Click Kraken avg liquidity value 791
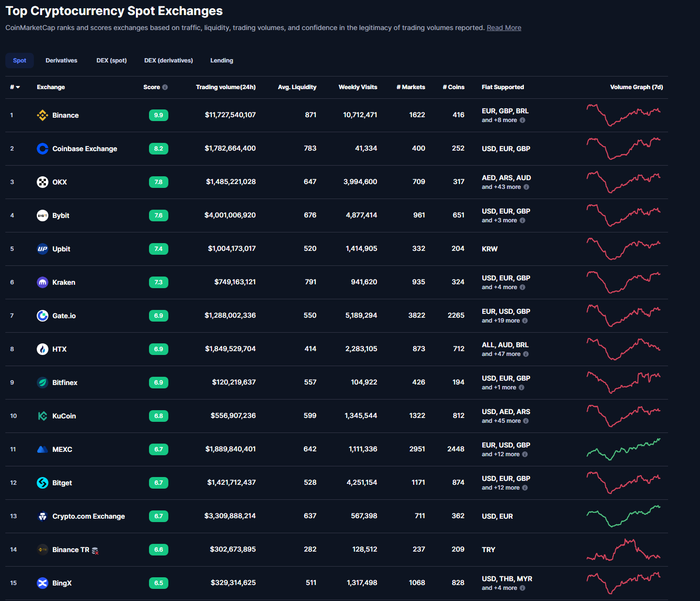The image size is (700, 601). click(310, 282)
